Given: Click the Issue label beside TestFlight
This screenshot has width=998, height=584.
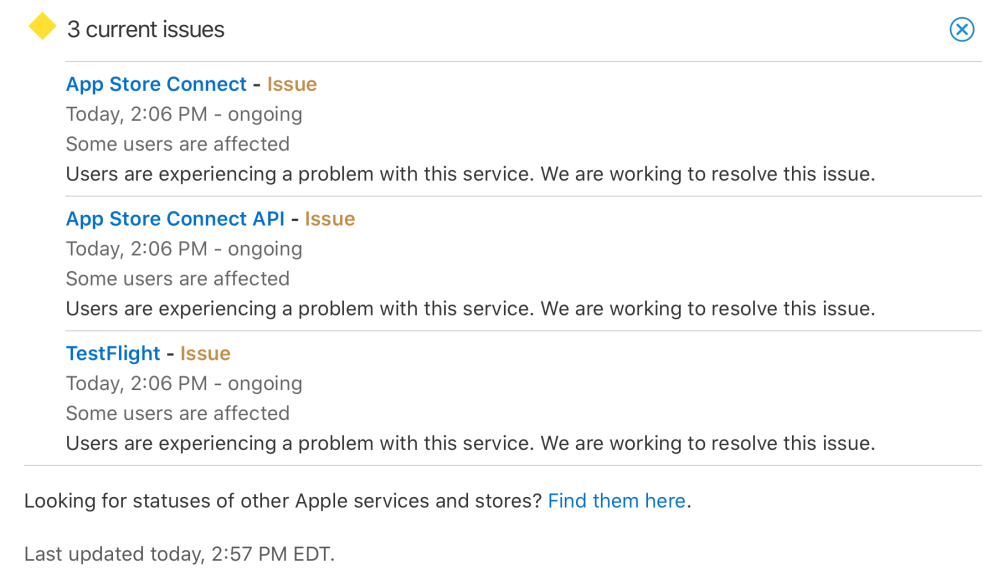Looking at the screenshot, I should 205,353.
